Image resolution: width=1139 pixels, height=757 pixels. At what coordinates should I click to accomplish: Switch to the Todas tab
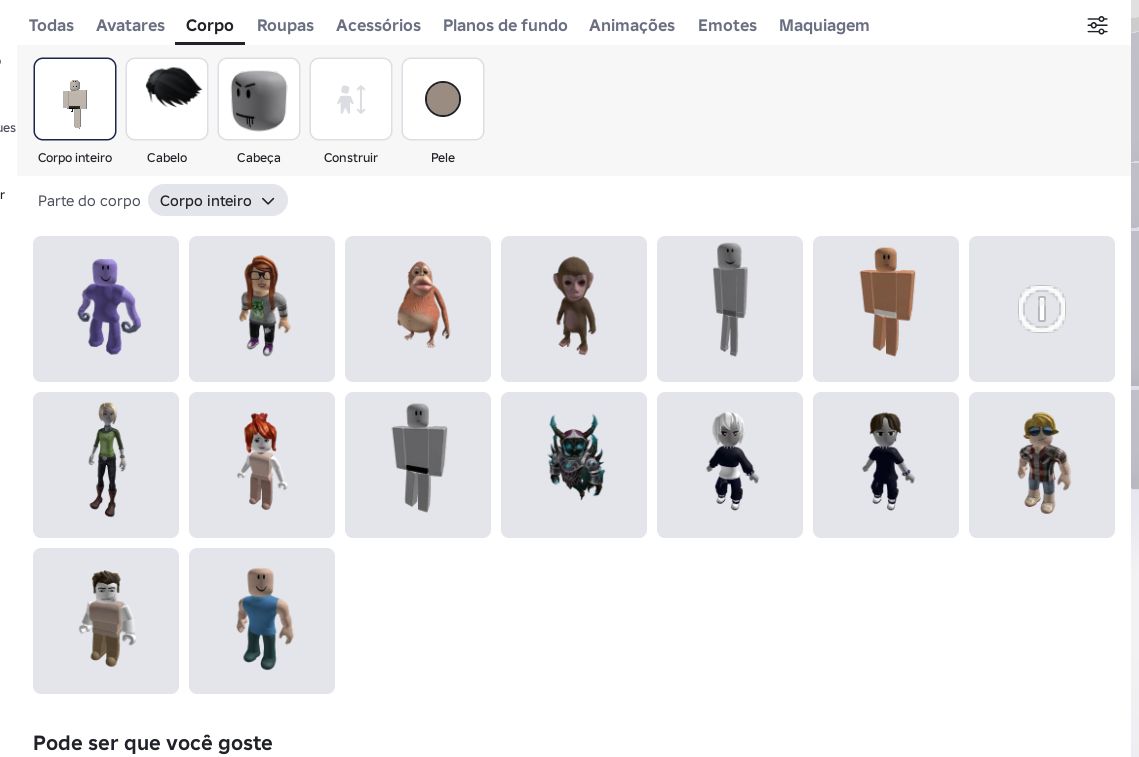(52, 25)
